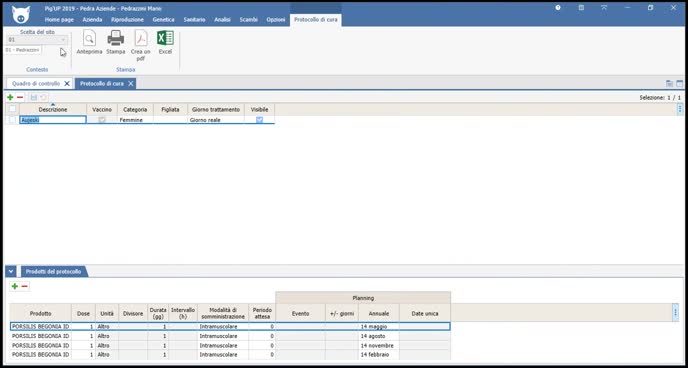Click the Date unica column header

[425, 314]
